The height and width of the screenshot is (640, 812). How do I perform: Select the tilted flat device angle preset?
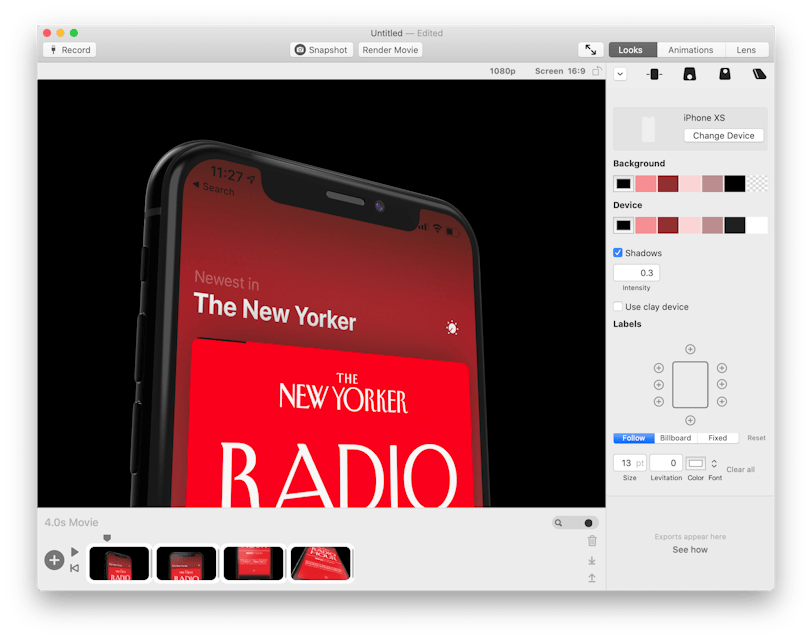click(759, 74)
